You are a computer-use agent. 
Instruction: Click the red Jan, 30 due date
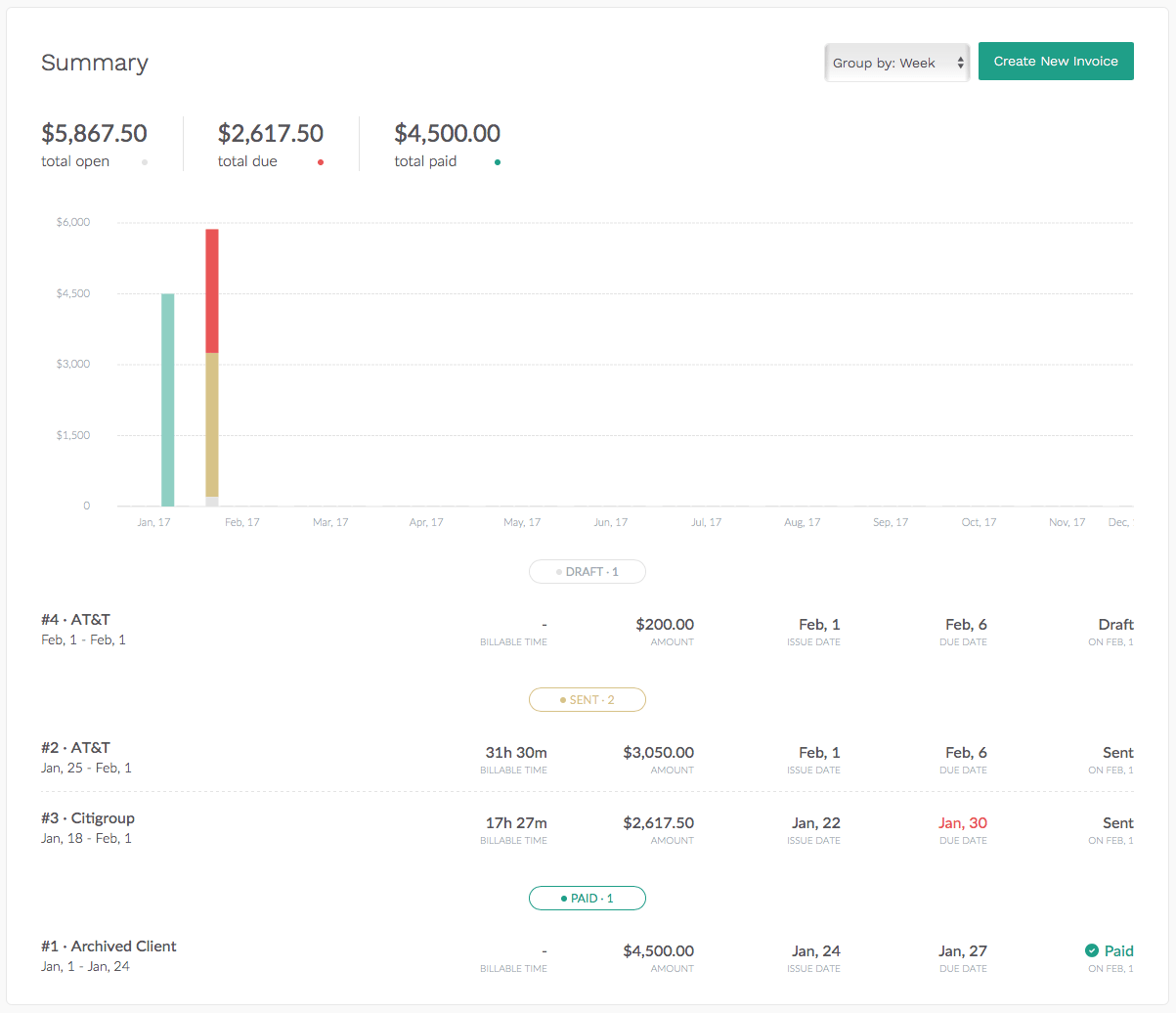click(x=963, y=823)
